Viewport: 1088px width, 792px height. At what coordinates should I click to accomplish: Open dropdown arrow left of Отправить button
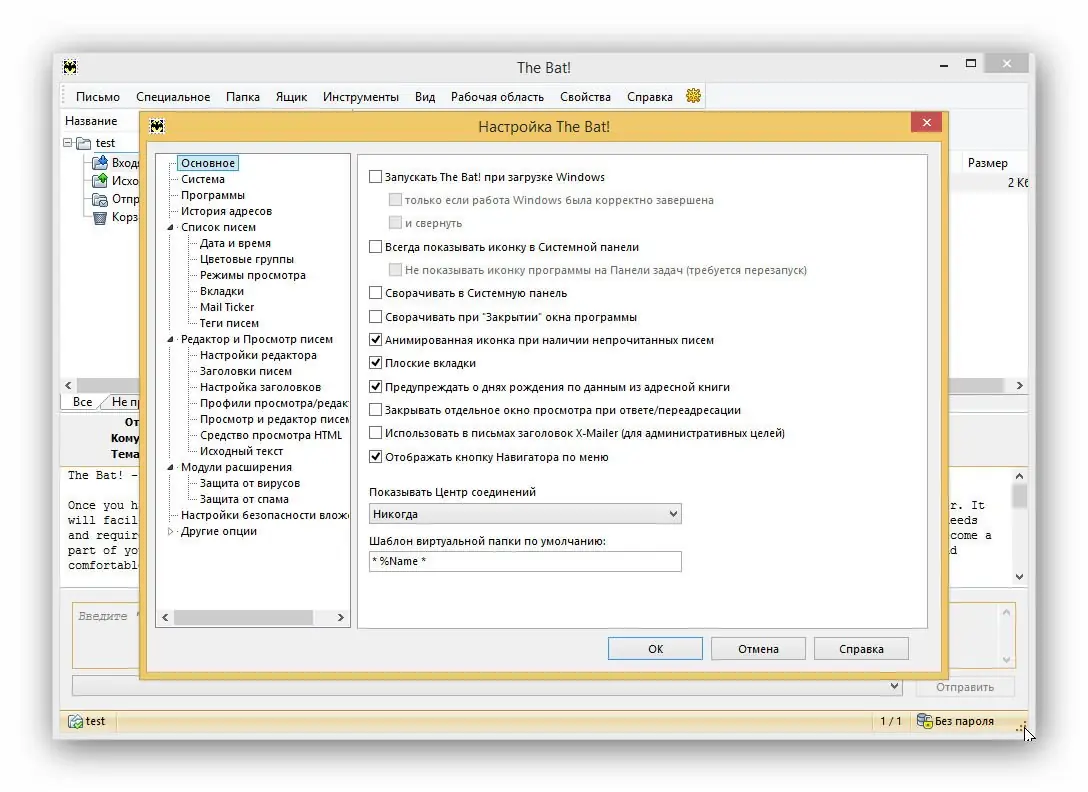point(894,686)
